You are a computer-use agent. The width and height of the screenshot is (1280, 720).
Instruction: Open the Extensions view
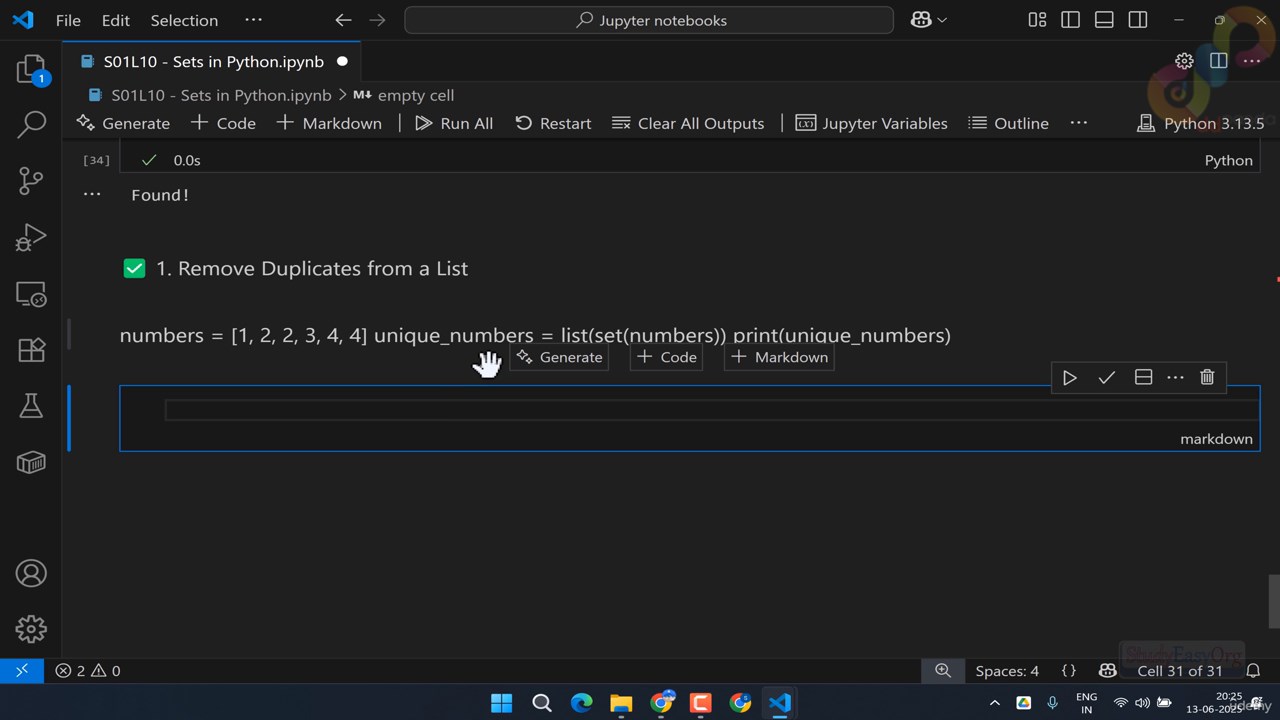(x=31, y=350)
